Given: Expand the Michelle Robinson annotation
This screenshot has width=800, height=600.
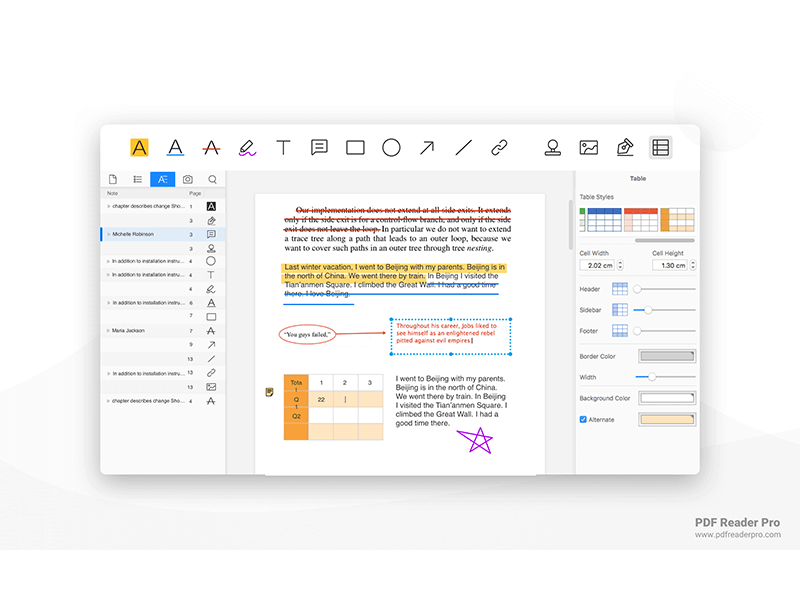Looking at the screenshot, I should pos(109,234).
